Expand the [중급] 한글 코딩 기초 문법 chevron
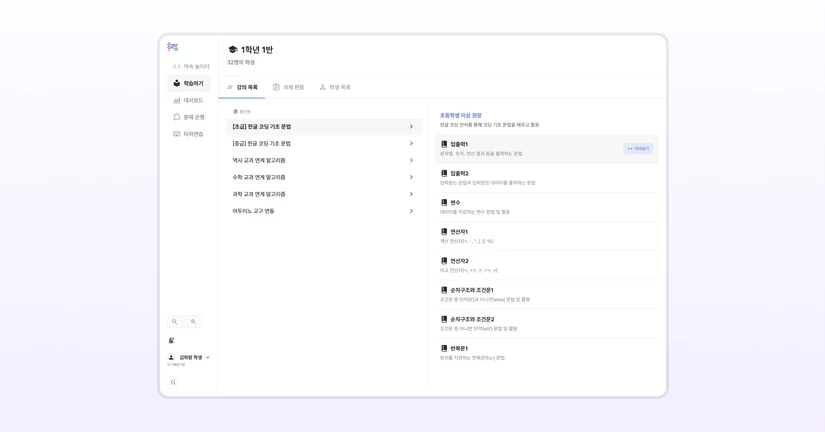This screenshot has width=825, height=432. tap(411, 144)
